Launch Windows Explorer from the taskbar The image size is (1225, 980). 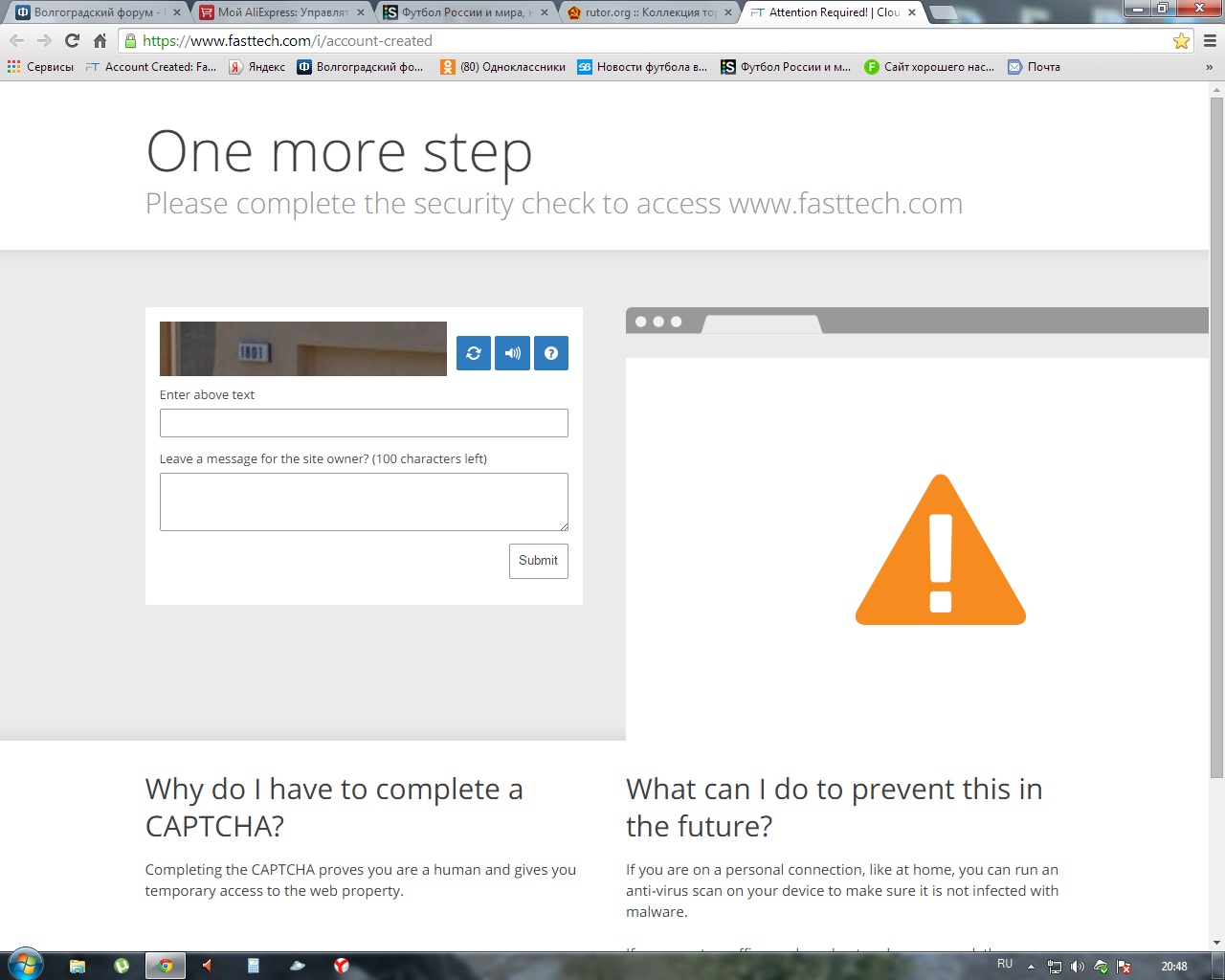(78, 966)
